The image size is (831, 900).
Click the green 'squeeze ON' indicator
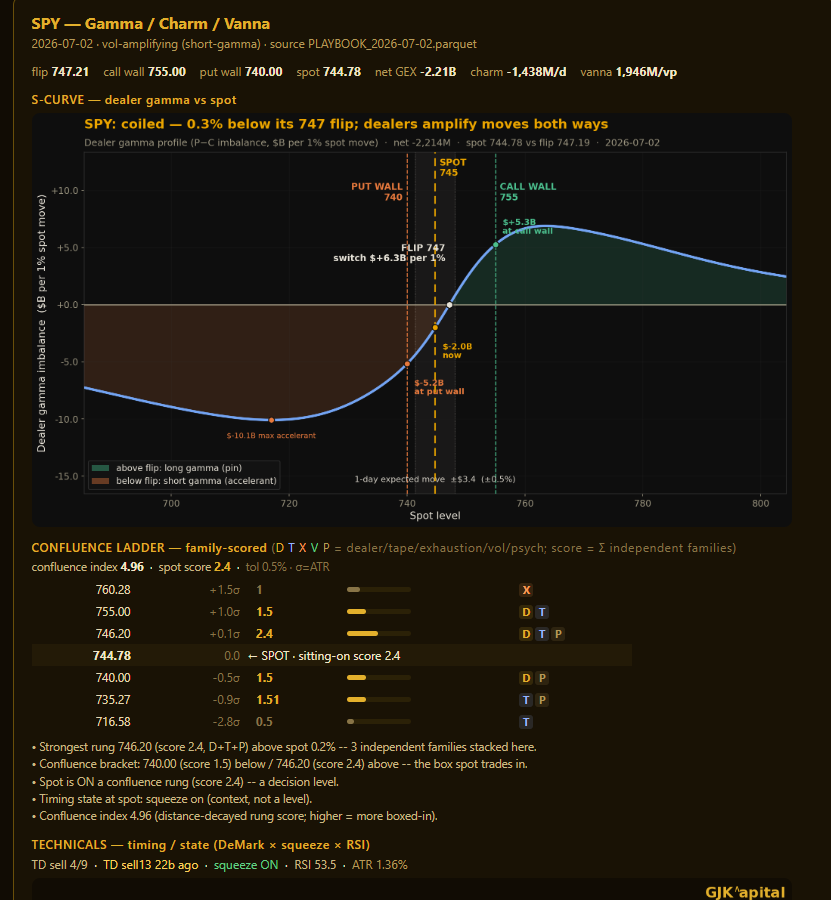(x=246, y=865)
